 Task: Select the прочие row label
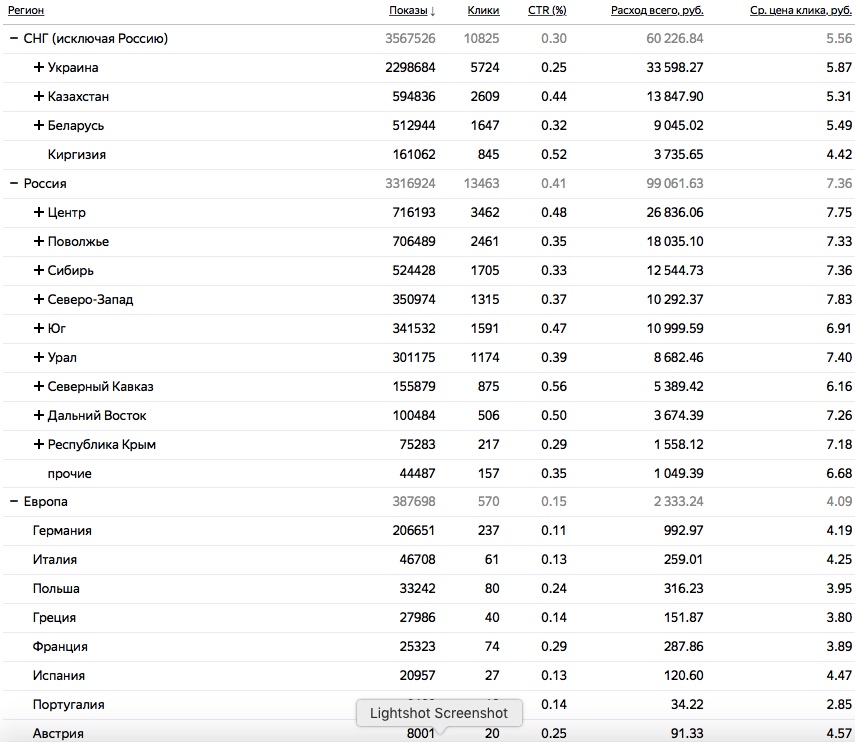(x=69, y=473)
